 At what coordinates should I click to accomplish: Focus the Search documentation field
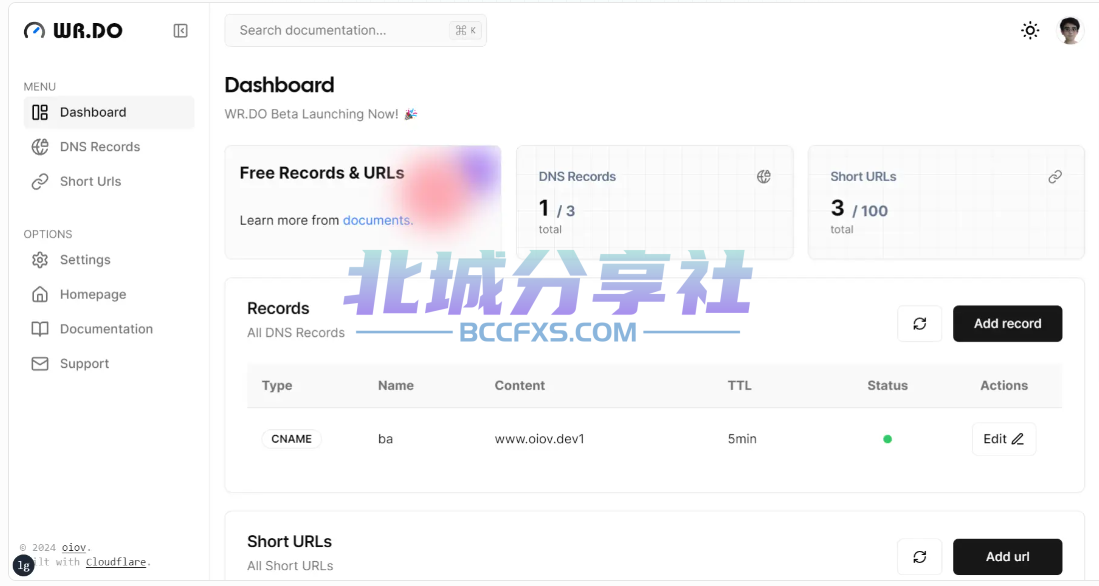355,30
